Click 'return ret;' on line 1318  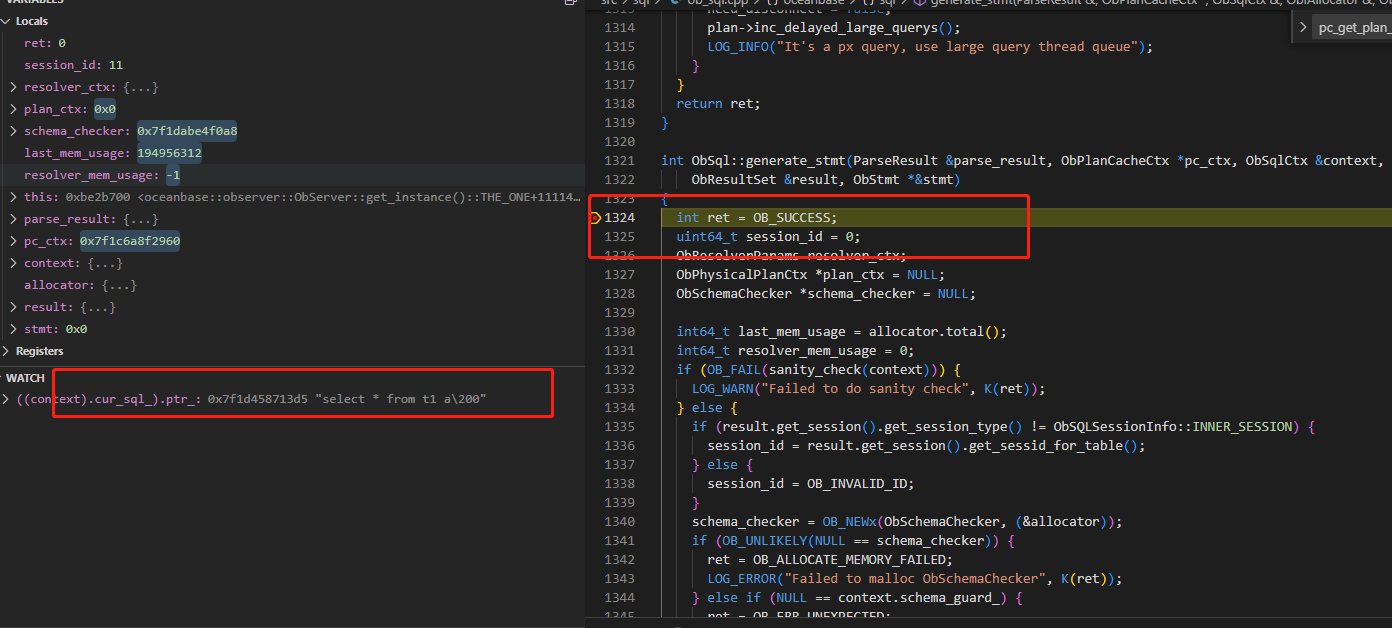click(718, 103)
